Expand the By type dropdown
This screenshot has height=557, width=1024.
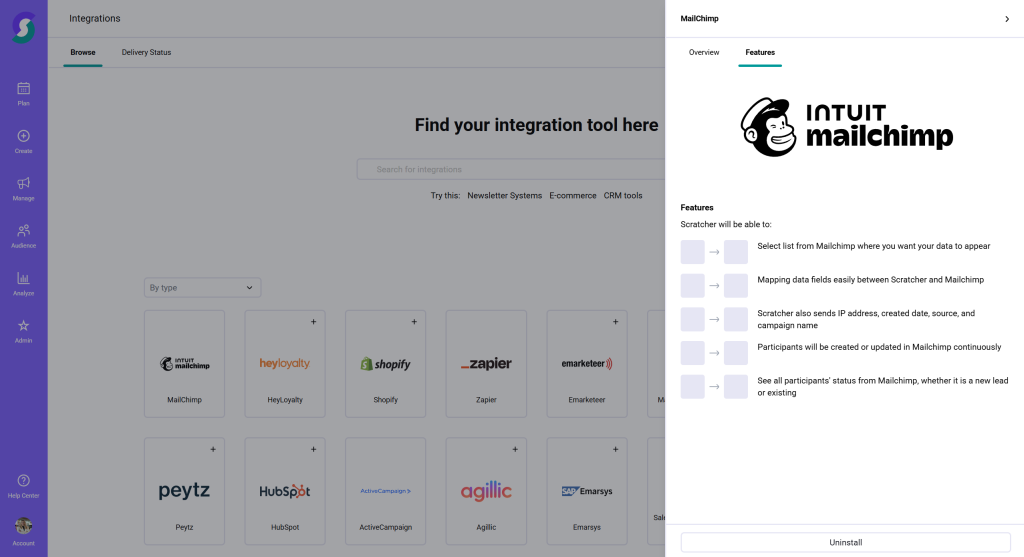tap(202, 288)
